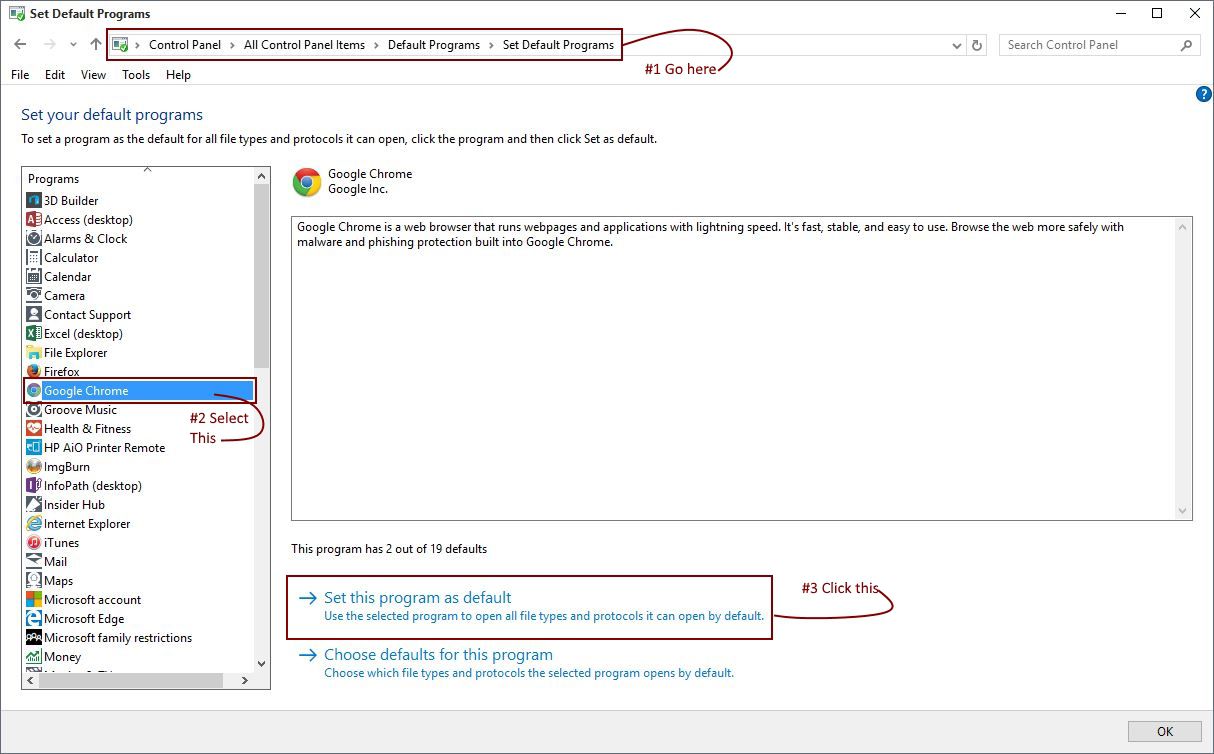This screenshot has height=754, width=1214.
Task: Click the Firefox icon in programs list
Action: 34,371
